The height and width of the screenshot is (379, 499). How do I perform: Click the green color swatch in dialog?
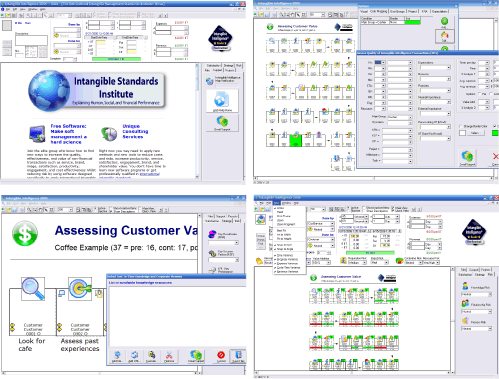[495, 133]
